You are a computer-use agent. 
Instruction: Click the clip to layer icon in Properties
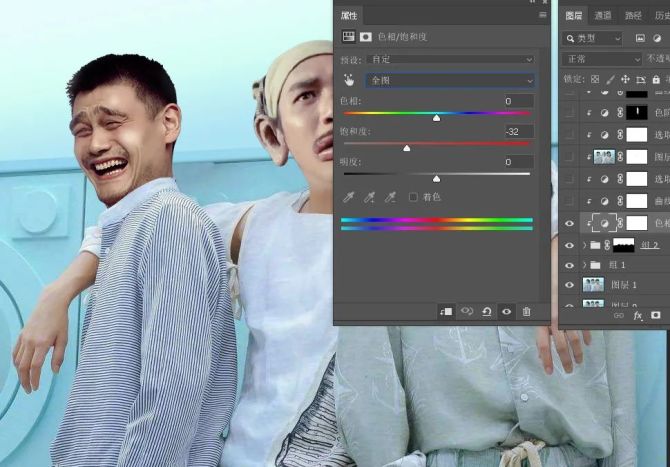446,312
